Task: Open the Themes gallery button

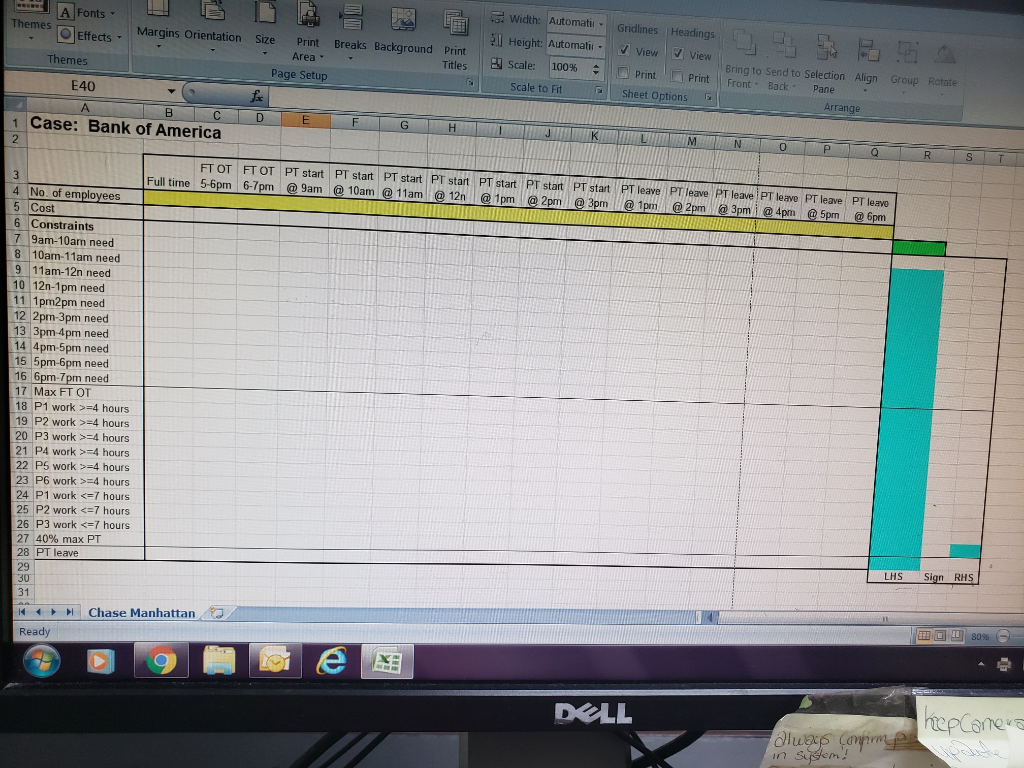Action: pos(30,23)
